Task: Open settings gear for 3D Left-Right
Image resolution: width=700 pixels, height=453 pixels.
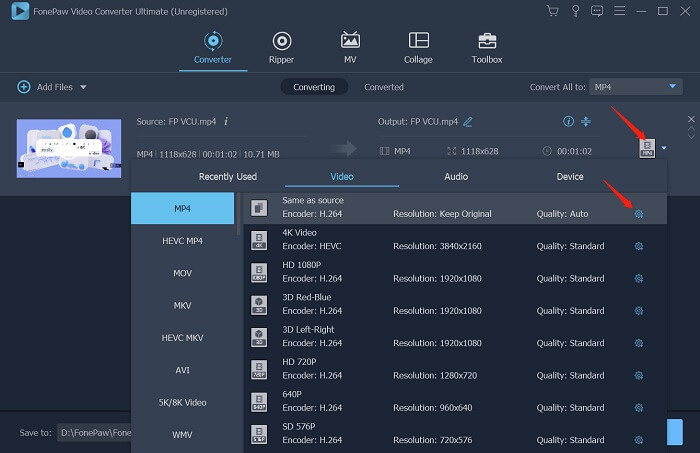Action: [639, 343]
